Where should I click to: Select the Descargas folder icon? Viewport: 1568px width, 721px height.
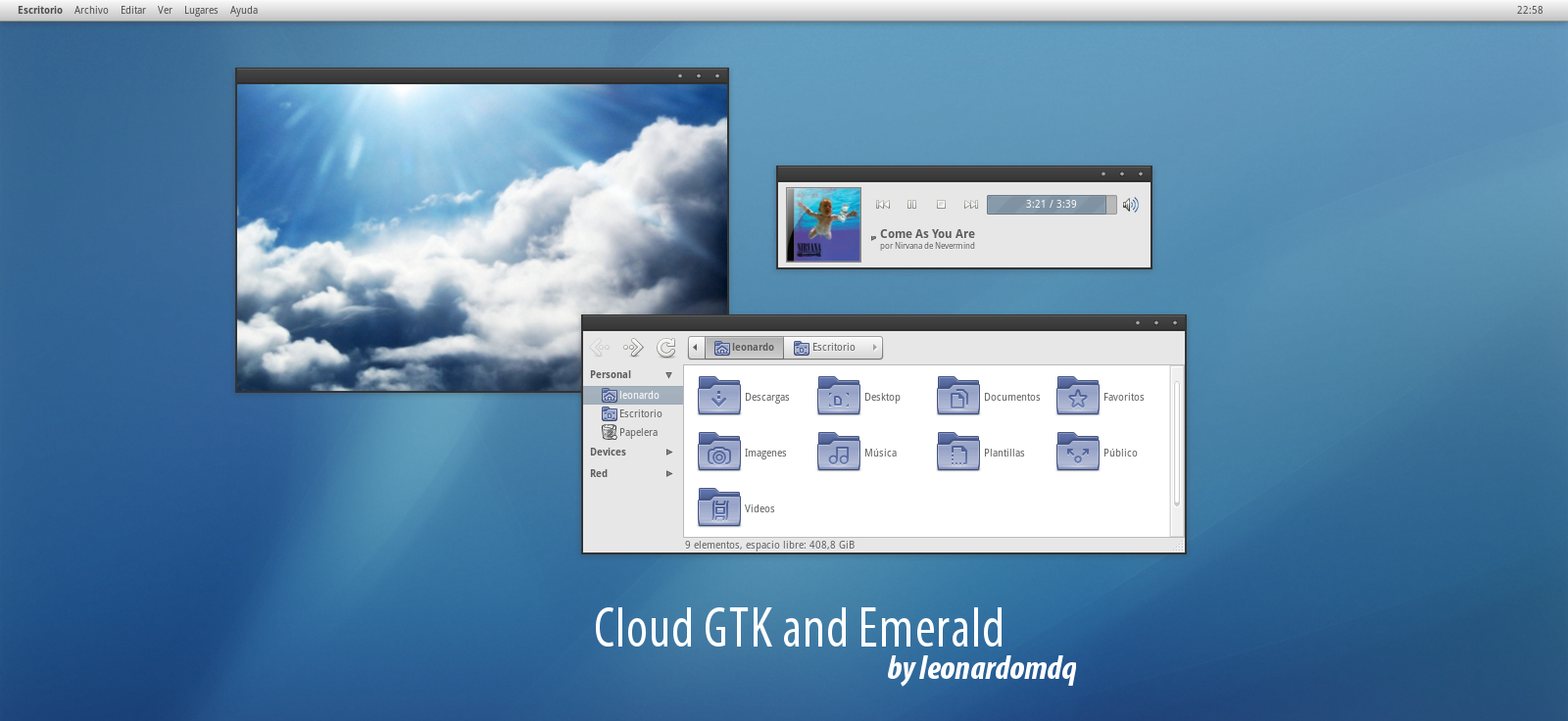coord(718,396)
